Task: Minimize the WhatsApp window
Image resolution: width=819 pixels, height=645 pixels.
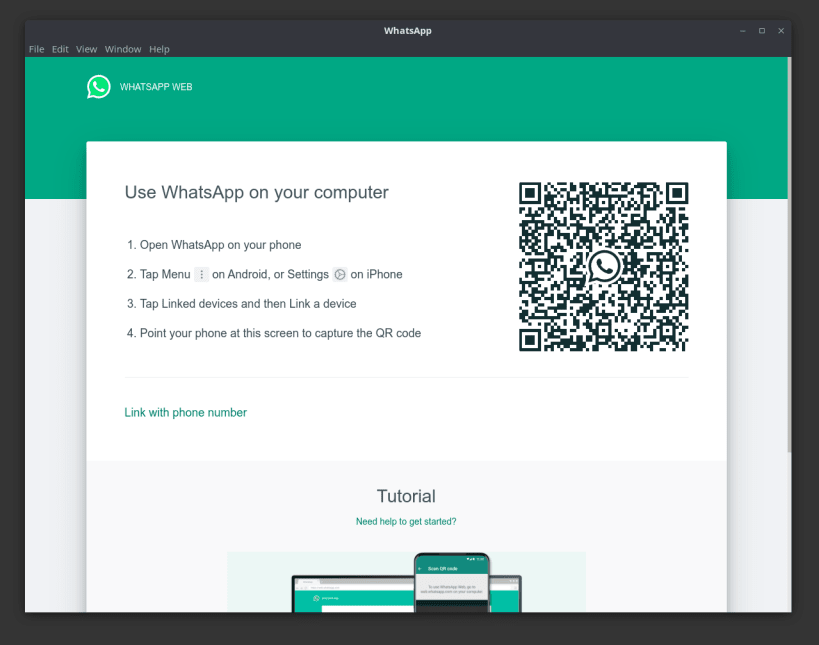Action: tap(742, 31)
